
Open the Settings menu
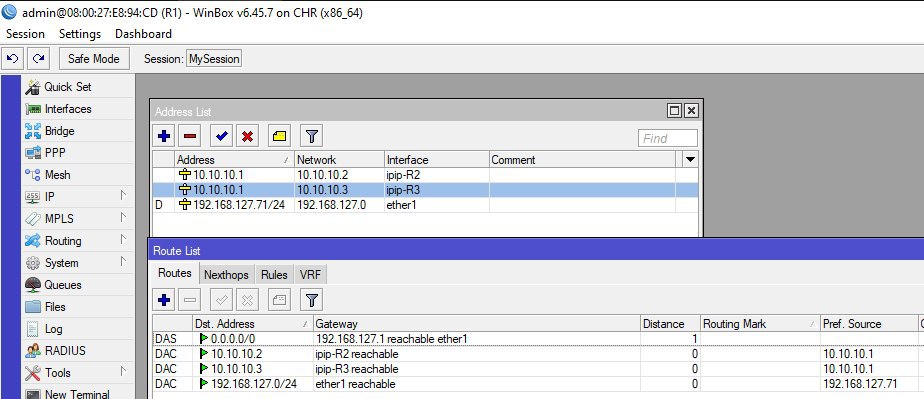[80, 34]
